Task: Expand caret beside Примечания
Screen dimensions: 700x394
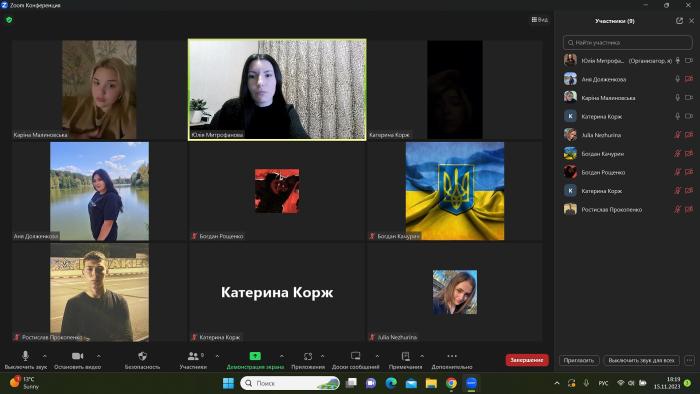Action: point(422,356)
